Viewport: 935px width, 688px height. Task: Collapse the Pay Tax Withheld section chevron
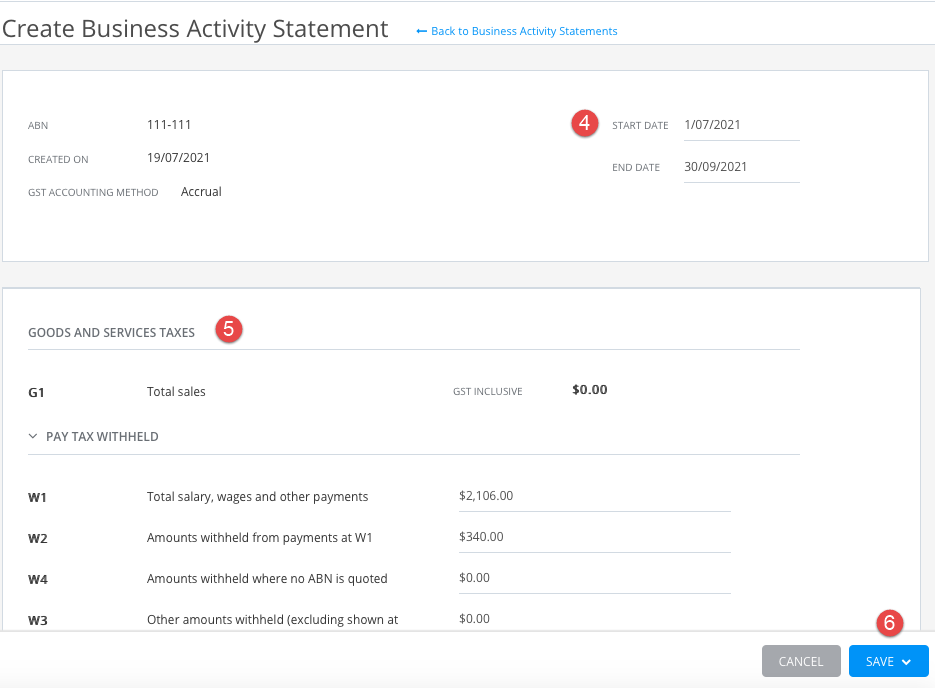(33, 437)
